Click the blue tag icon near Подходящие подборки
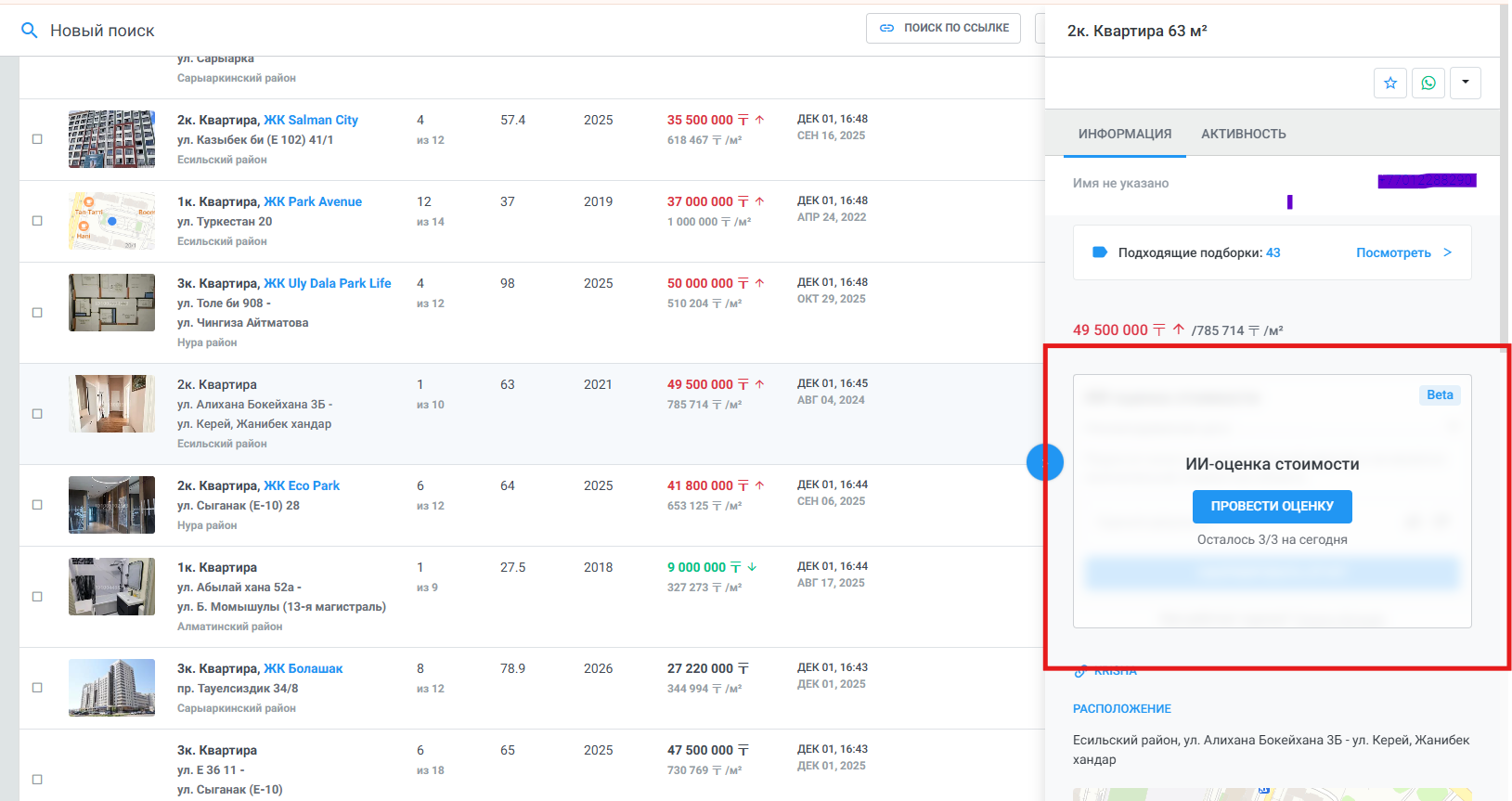Viewport: 1512px width, 801px height. 1100,252
